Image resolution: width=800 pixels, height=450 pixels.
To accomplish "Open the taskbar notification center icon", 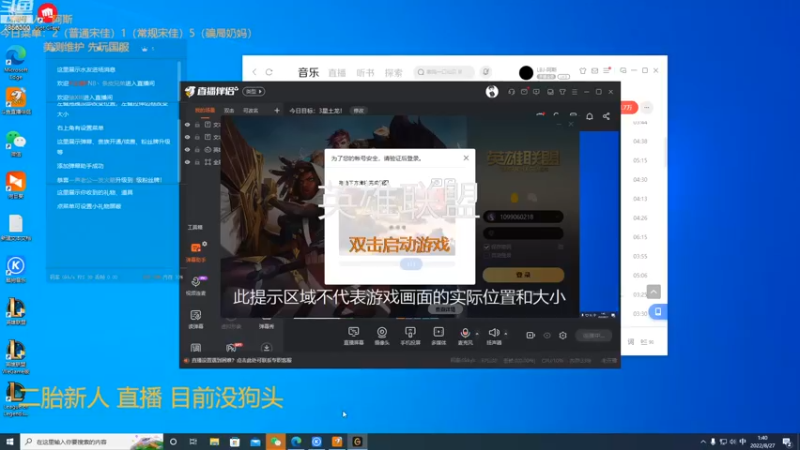I will [x=787, y=441].
